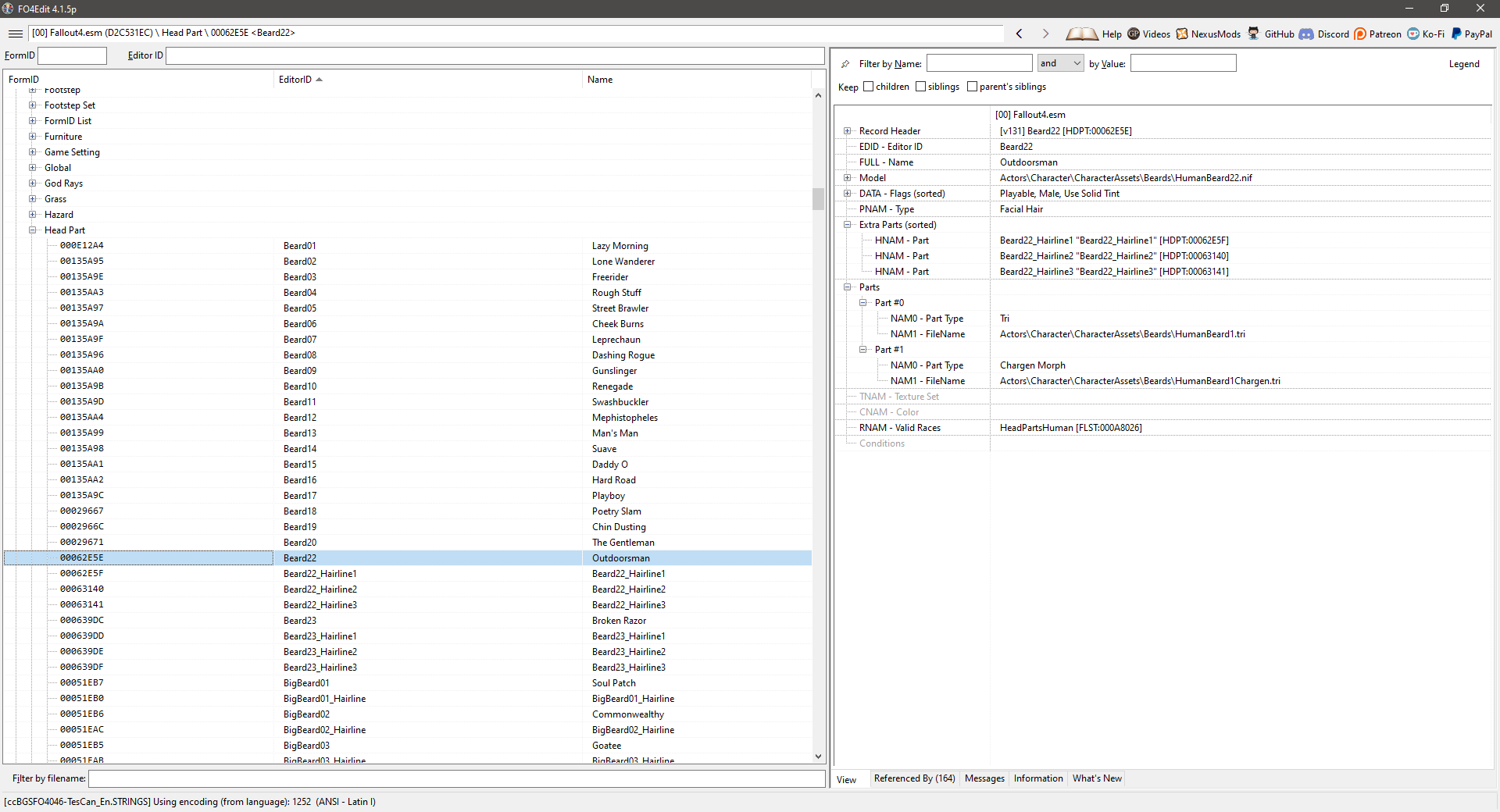Viewport: 1500px width, 812px height.
Task: Open the Discord icon
Action: [x=1306, y=34]
